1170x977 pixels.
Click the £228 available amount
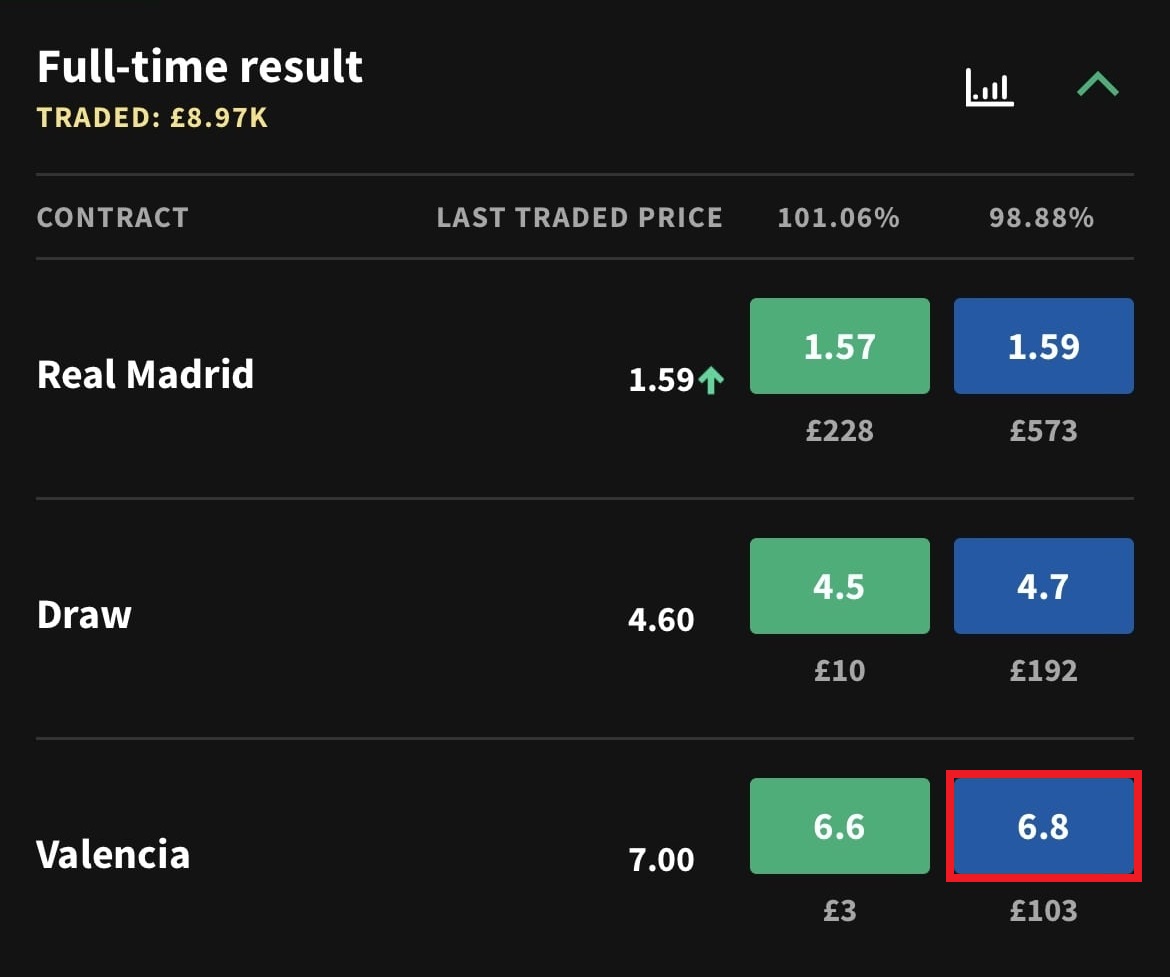(x=839, y=431)
